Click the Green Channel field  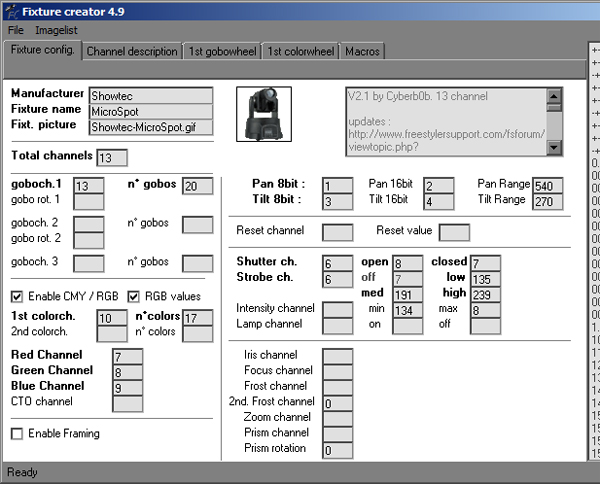[x=127, y=372]
